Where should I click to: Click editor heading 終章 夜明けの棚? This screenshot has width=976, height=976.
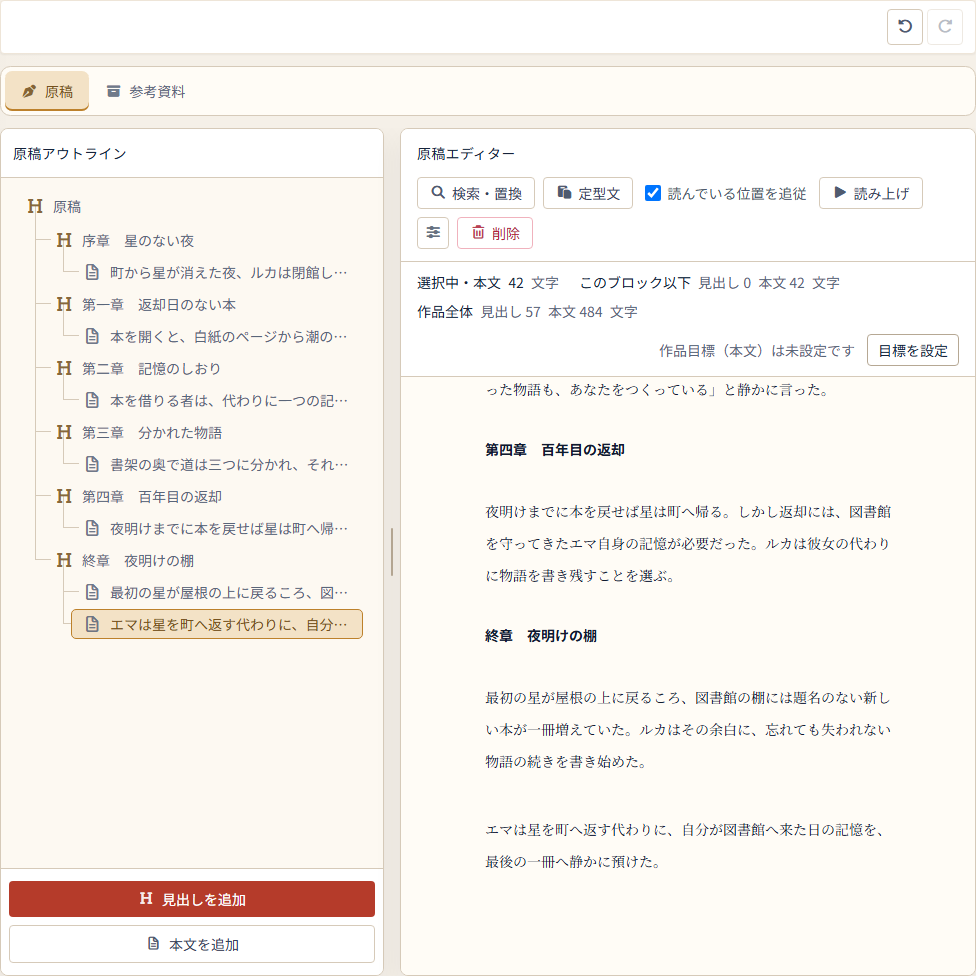pos(541,636)
